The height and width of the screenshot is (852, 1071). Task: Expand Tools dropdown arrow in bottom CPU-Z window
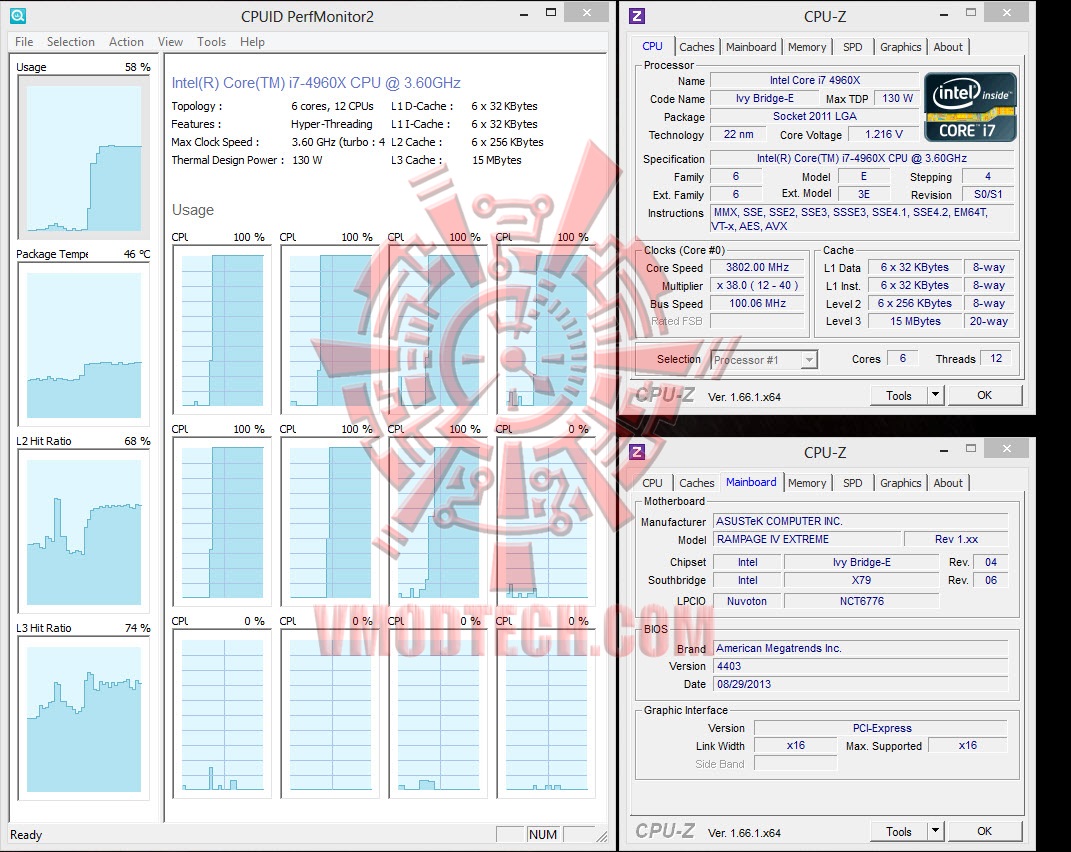935,831
